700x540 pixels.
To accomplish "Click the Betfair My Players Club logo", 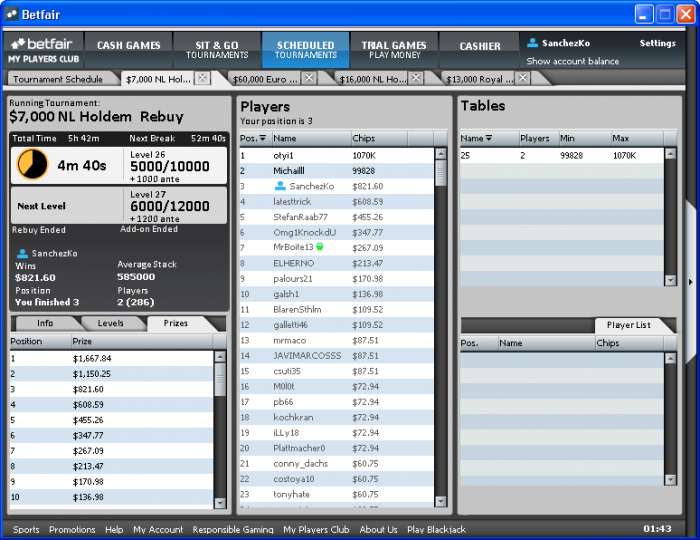I will [43, 50].
